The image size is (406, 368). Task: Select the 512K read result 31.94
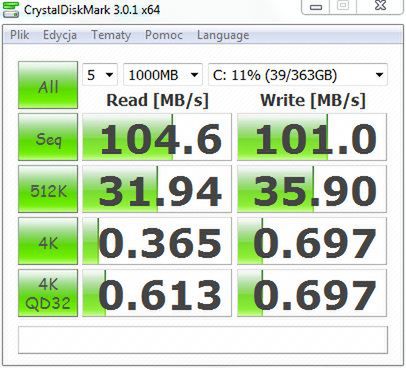[x=157, y=189]
